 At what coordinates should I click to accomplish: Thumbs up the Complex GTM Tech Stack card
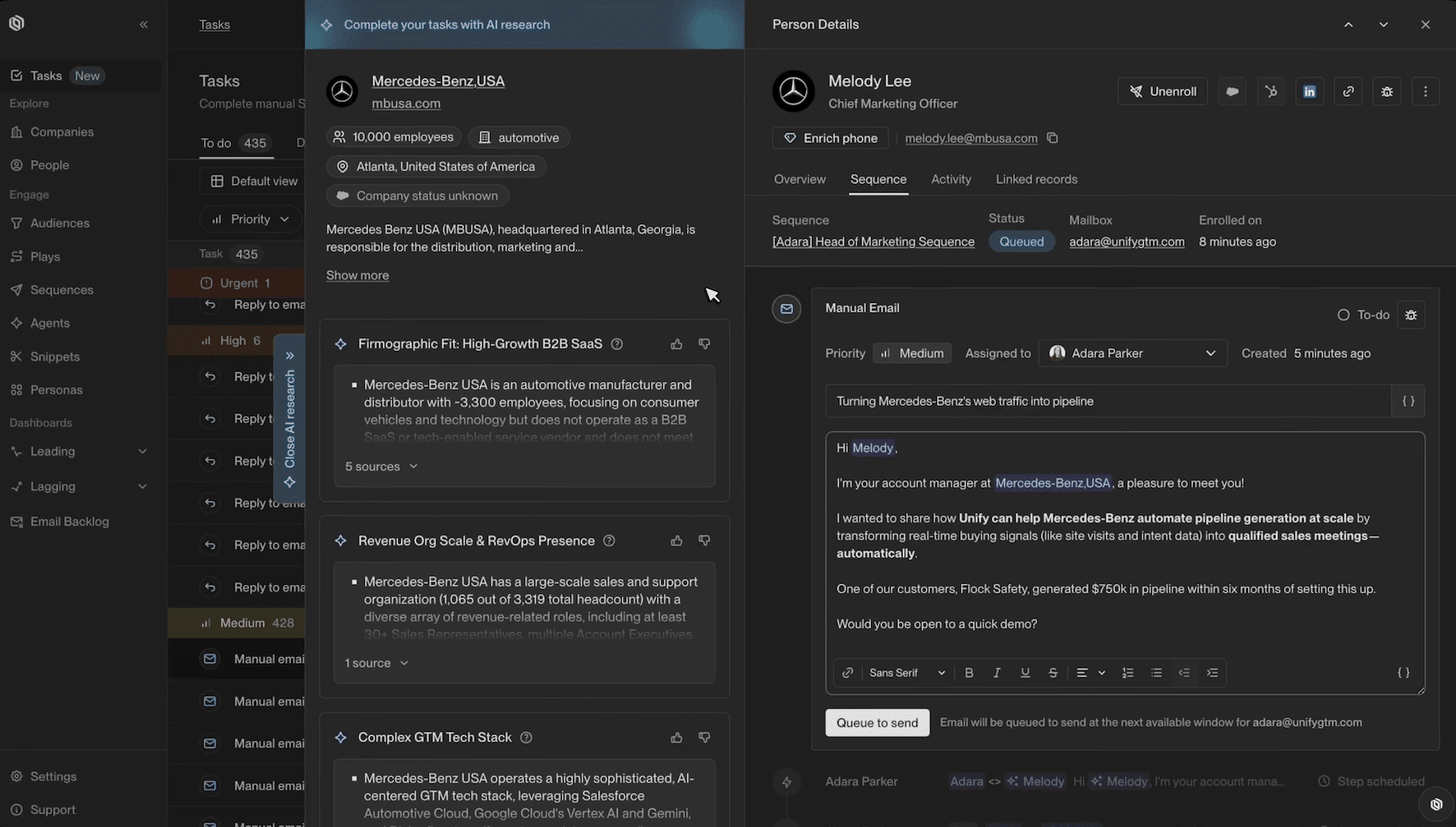(677, 738)
